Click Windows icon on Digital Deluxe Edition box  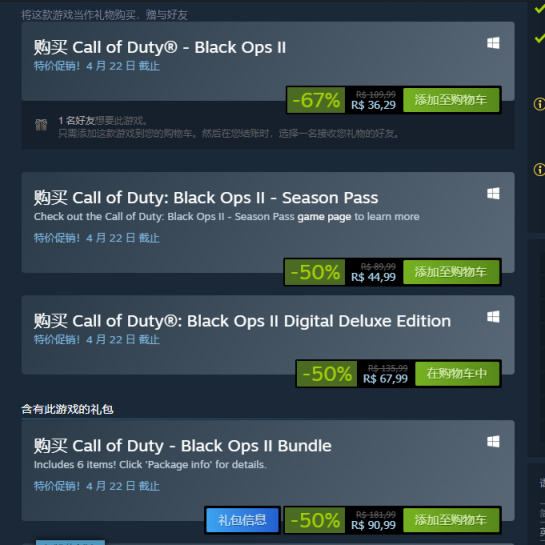[493, 317]
